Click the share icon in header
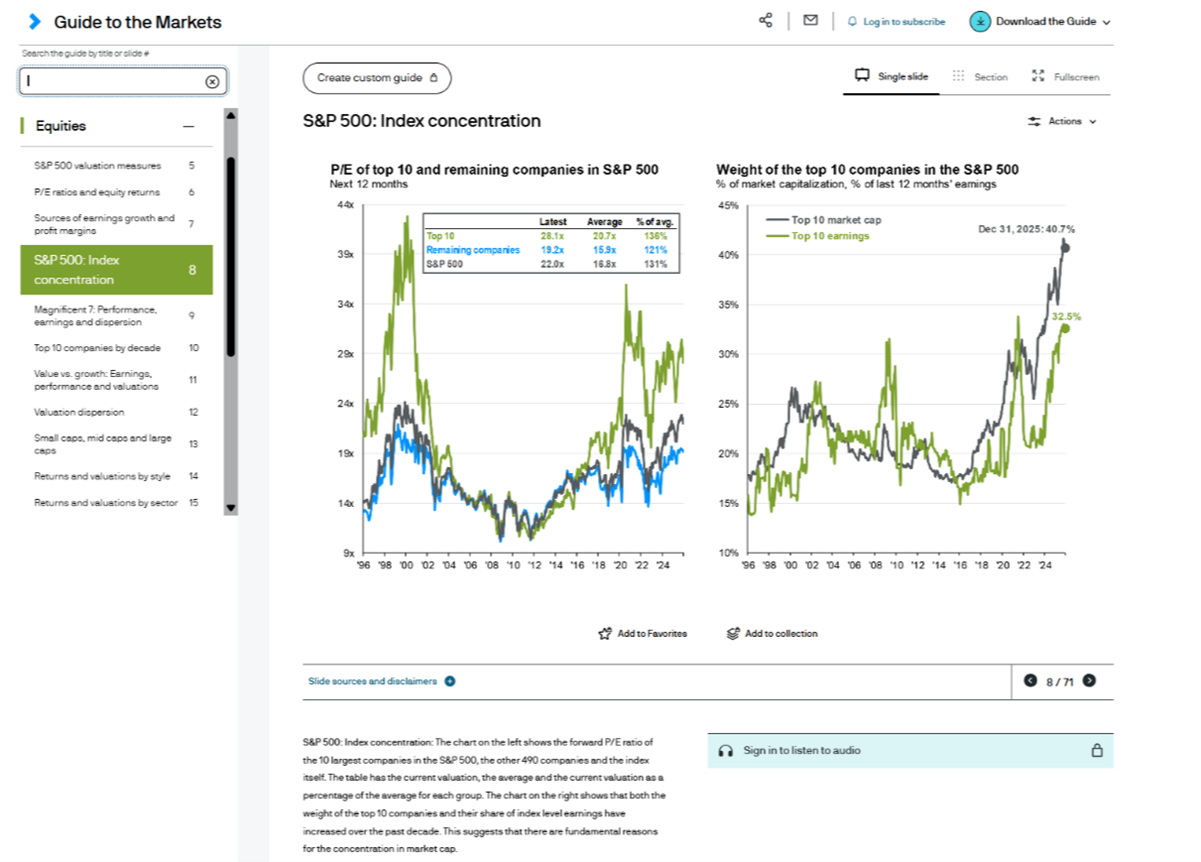Viewport: 1201px width, 862px height. pyautogui.click(x=766, y=21)
